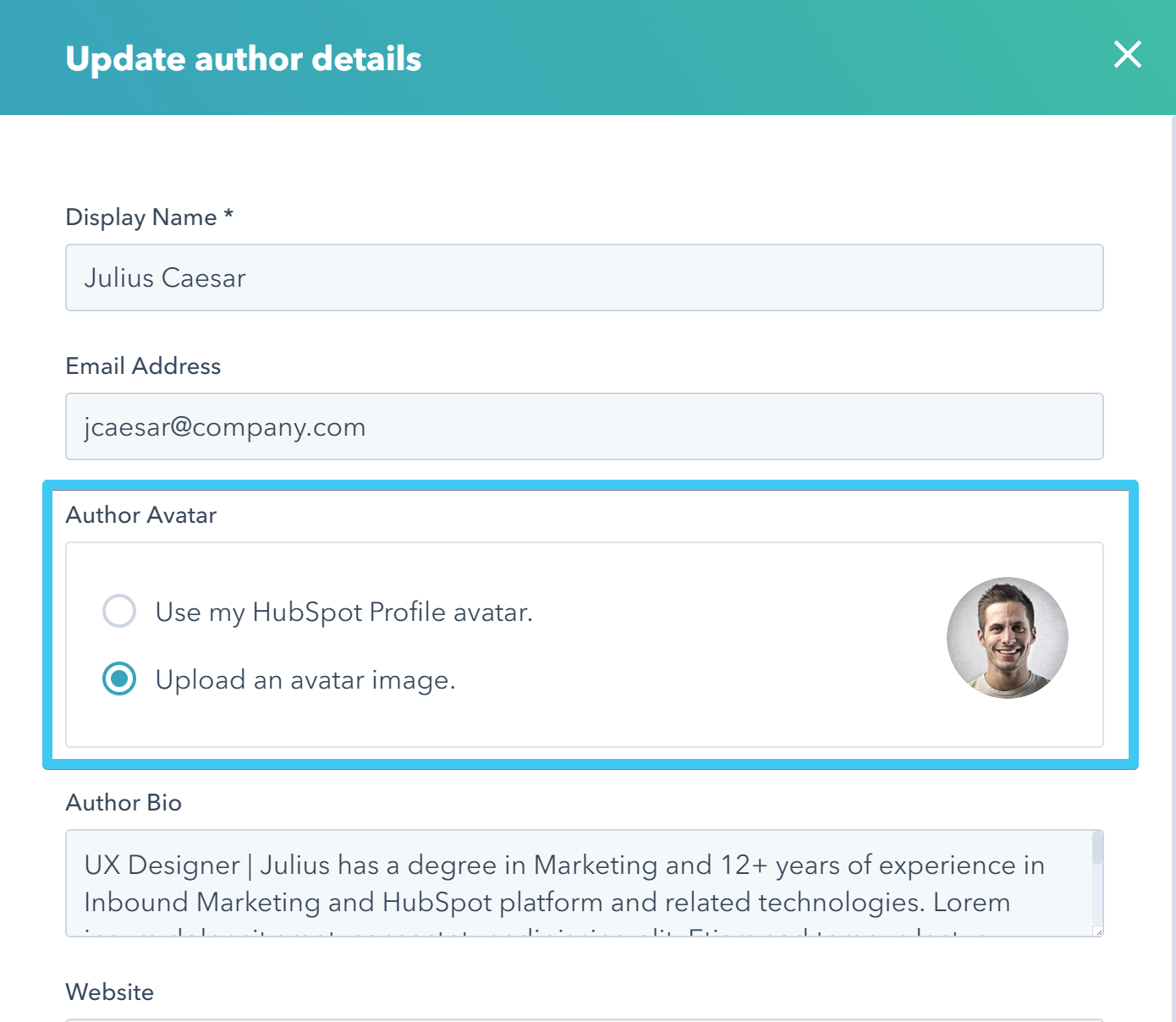Click the Display Name label

point(140,217)
